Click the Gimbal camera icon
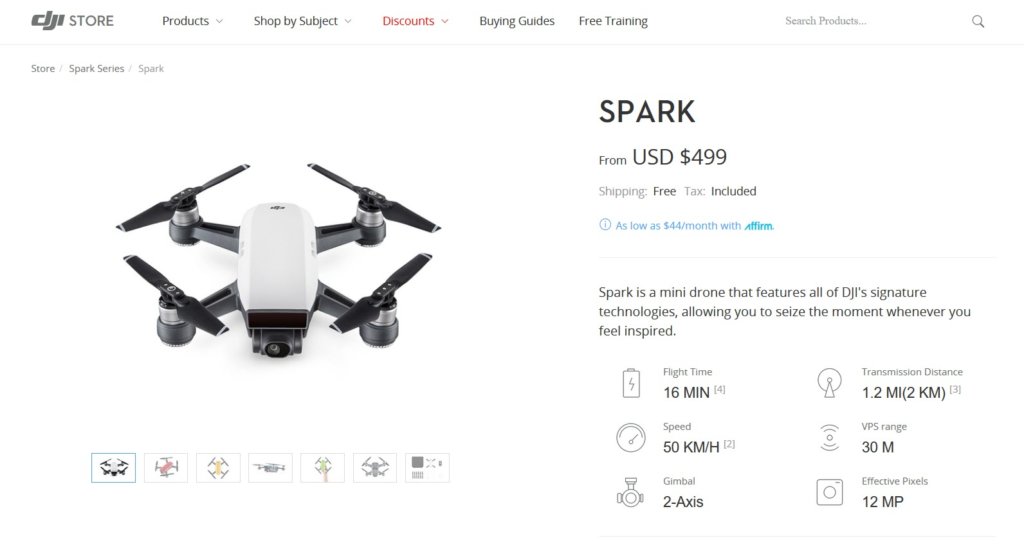This screenshot has width=1024, height=545. 631,492
